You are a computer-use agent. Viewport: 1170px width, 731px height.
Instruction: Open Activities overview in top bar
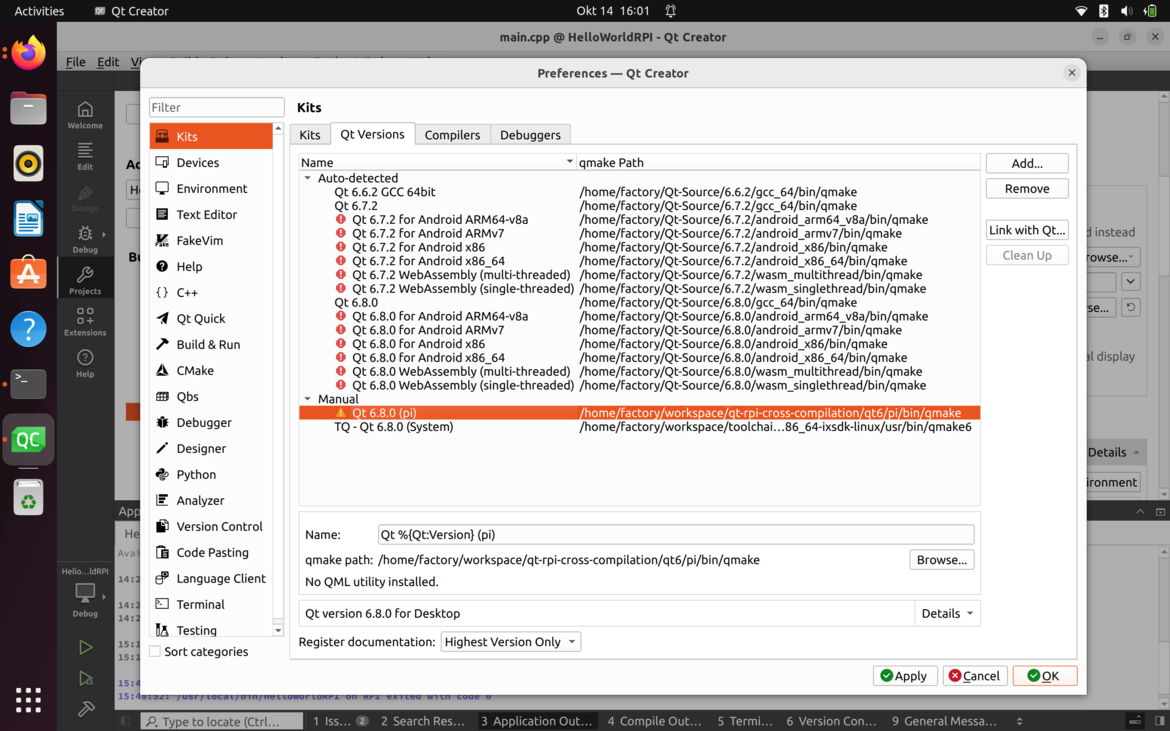[x=39, y=10]
